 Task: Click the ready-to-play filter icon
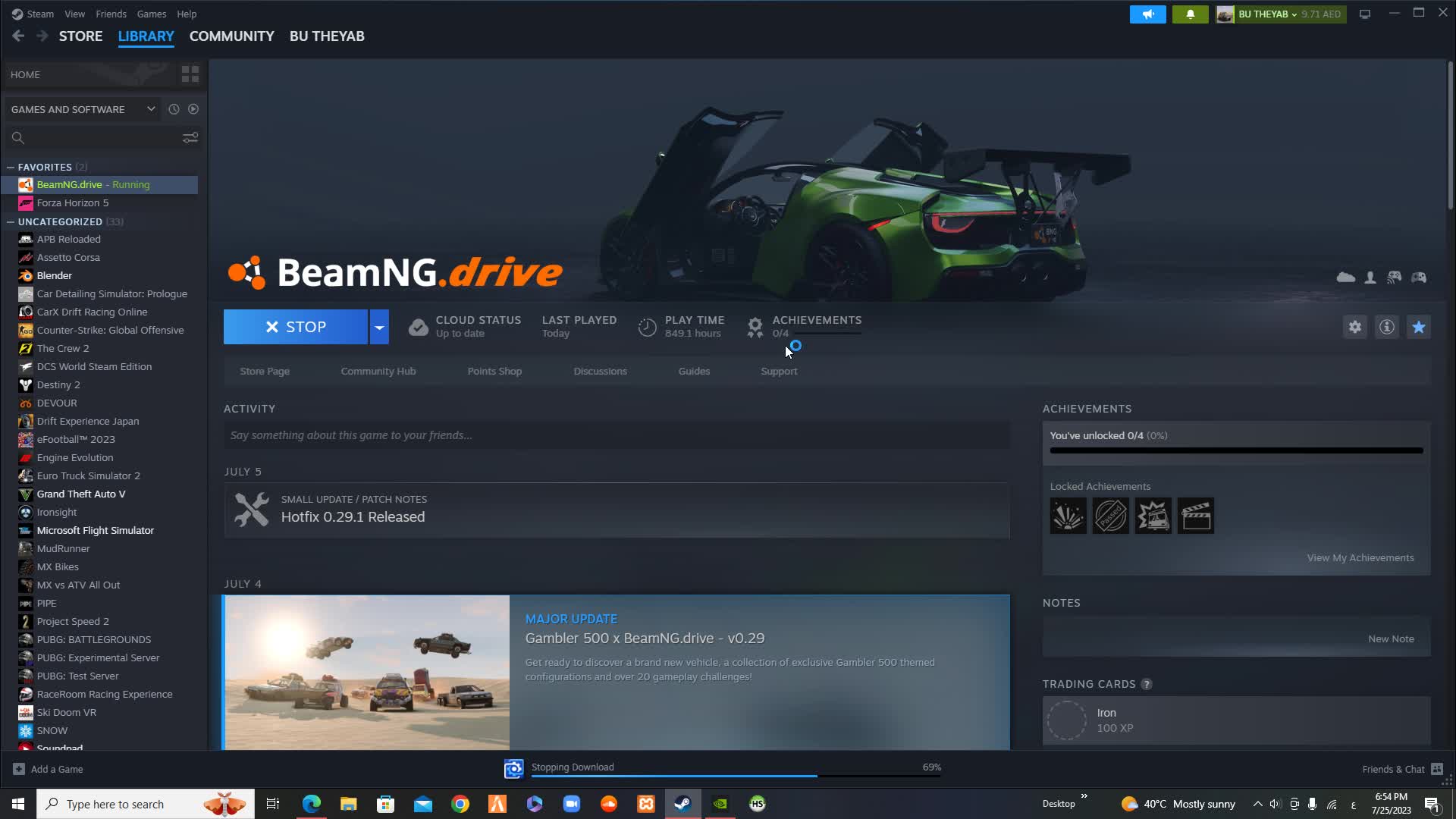point(193,109)
